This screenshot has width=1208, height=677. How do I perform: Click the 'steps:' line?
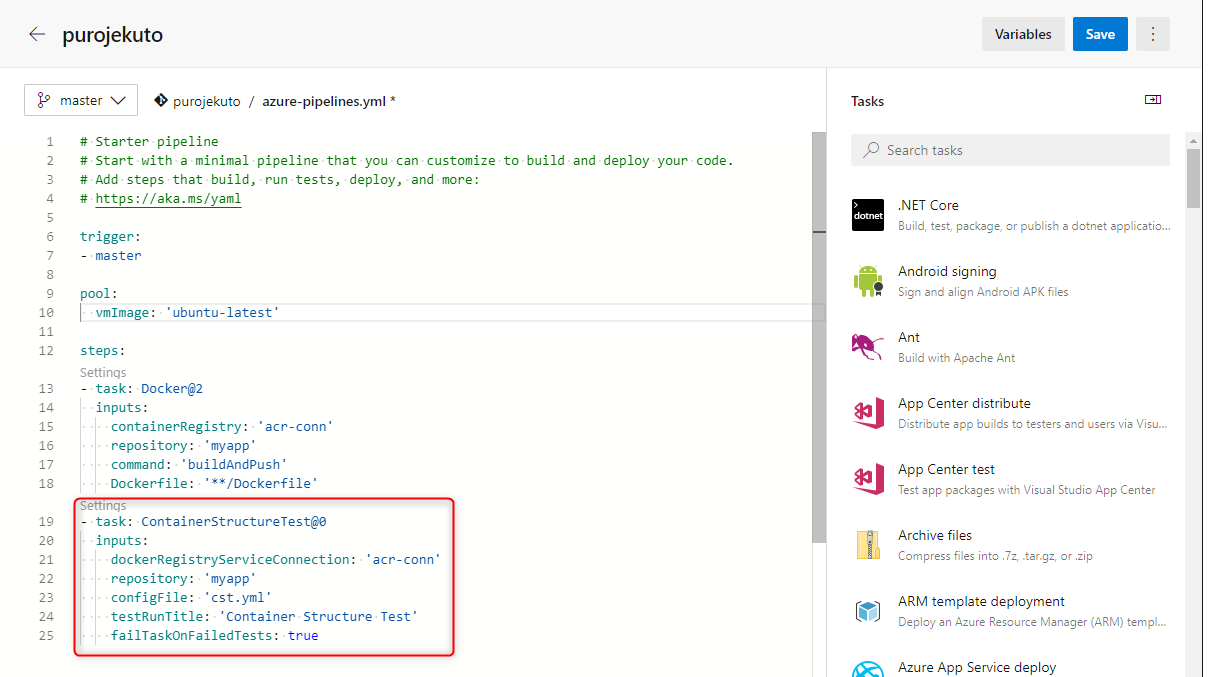coord(103,350)
